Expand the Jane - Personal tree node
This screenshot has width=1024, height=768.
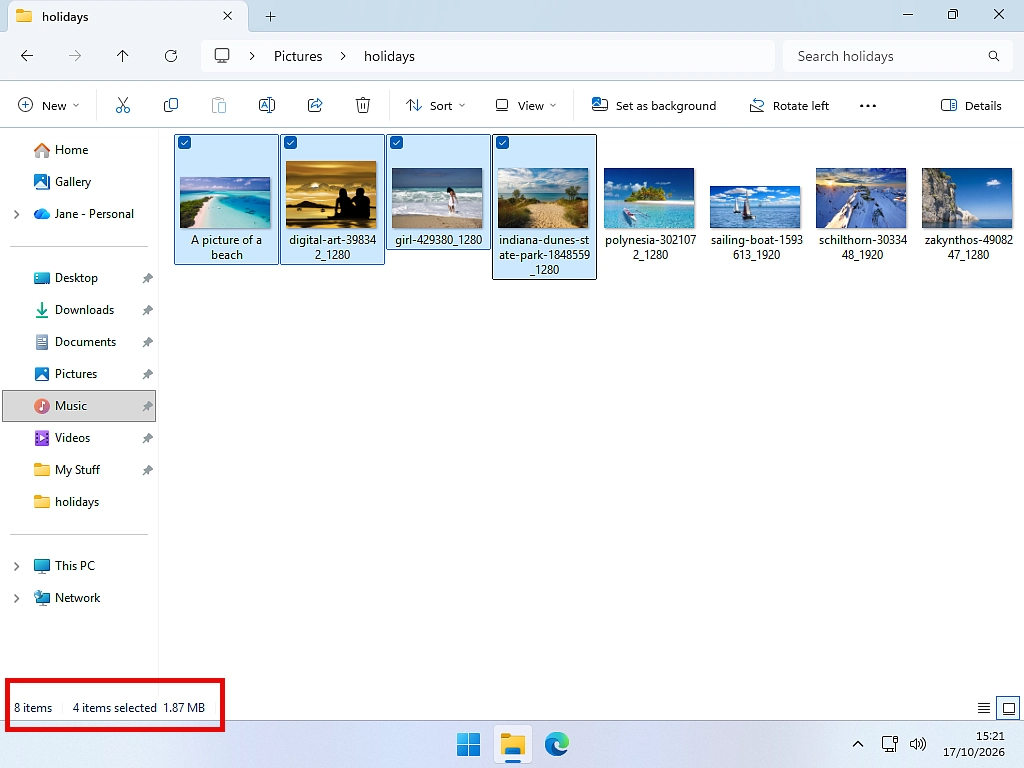pos(16,214)
